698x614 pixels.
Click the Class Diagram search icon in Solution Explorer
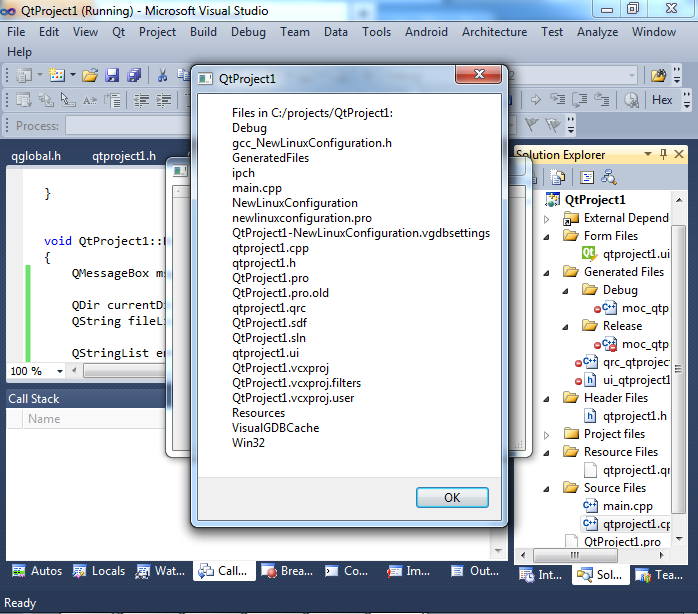[609, 177]
